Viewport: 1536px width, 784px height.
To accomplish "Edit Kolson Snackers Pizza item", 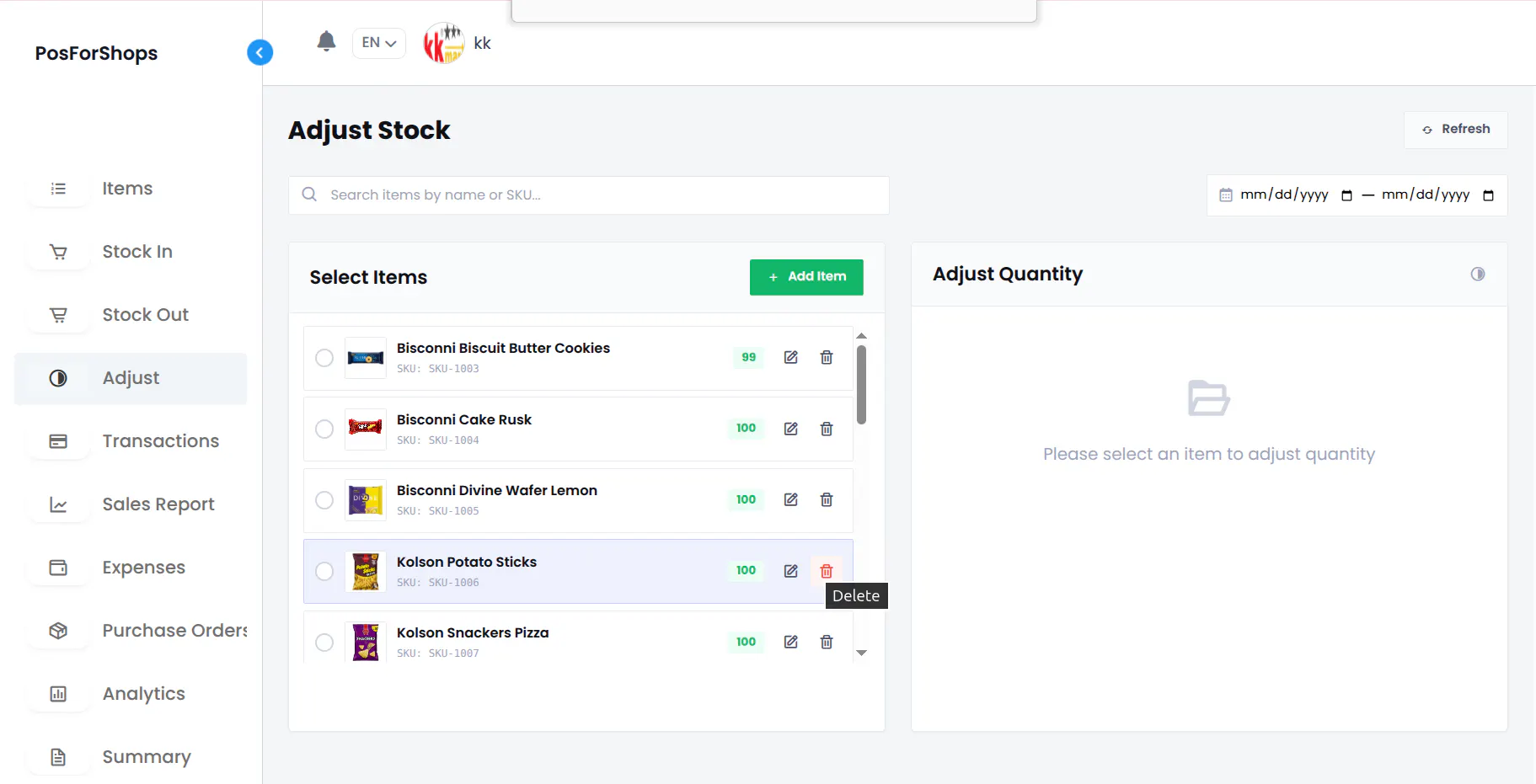I will coord(790,642).
